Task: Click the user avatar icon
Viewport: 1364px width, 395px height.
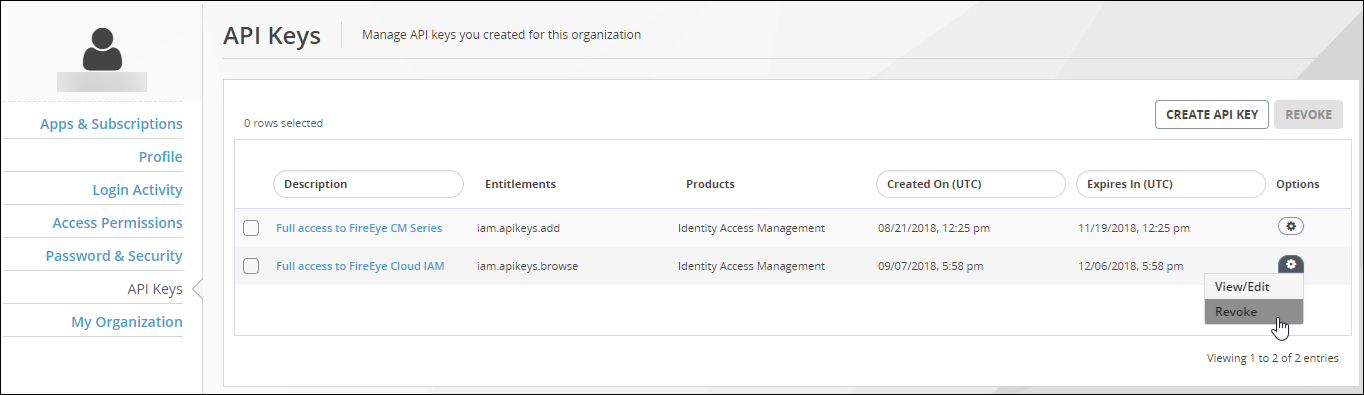Action: pyautogui.click(x=102, y=49)
